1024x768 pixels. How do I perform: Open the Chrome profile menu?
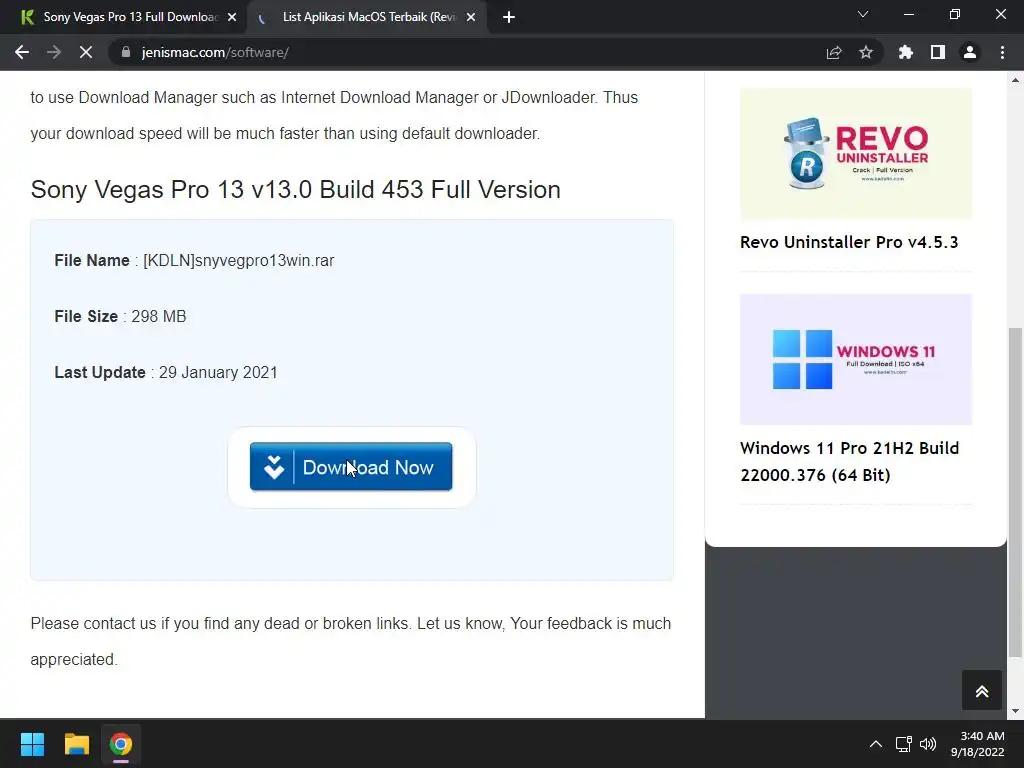pyautogui.click(x=970, y=52)
